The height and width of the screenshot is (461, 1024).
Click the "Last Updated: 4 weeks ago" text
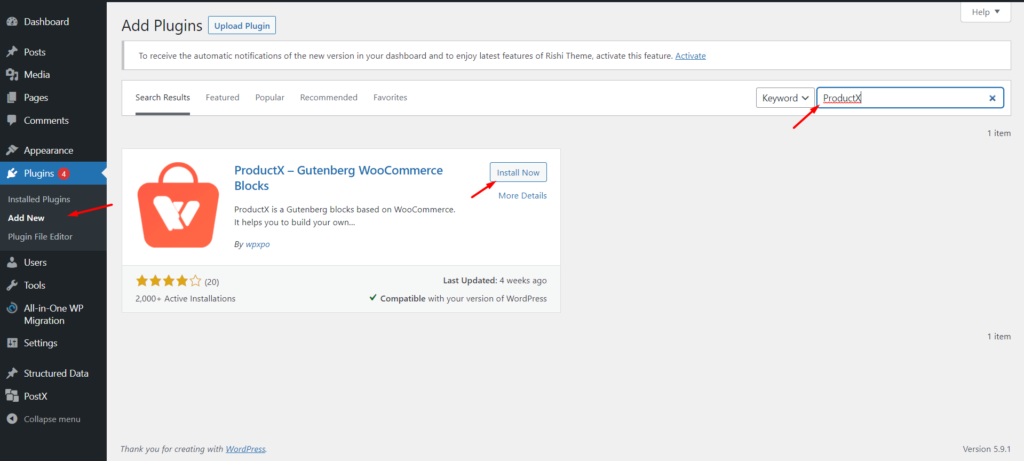pos(495,280)
